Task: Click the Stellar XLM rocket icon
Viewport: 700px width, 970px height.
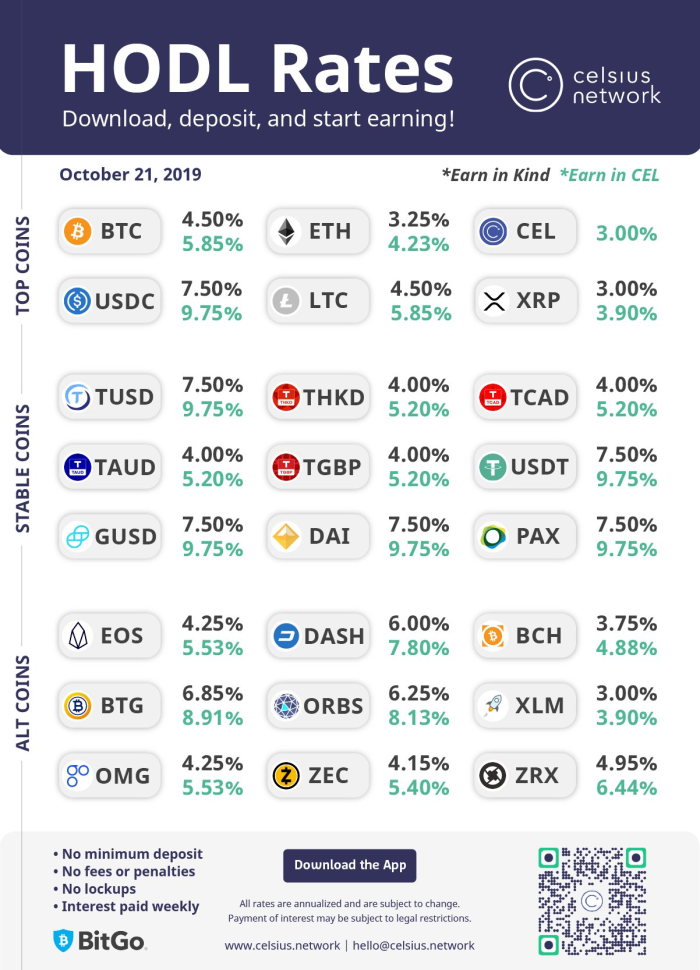Action: (493, 705)
